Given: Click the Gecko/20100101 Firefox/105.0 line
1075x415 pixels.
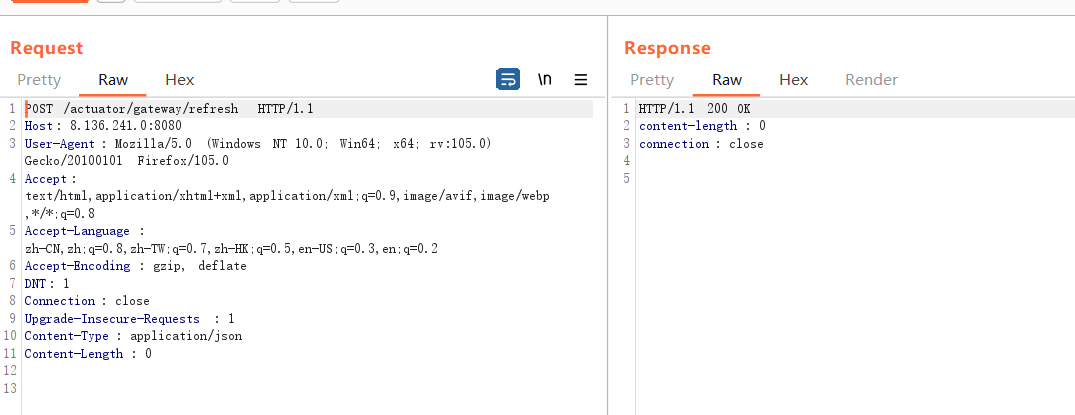Looking at the screenshot, I should point(126,161).
